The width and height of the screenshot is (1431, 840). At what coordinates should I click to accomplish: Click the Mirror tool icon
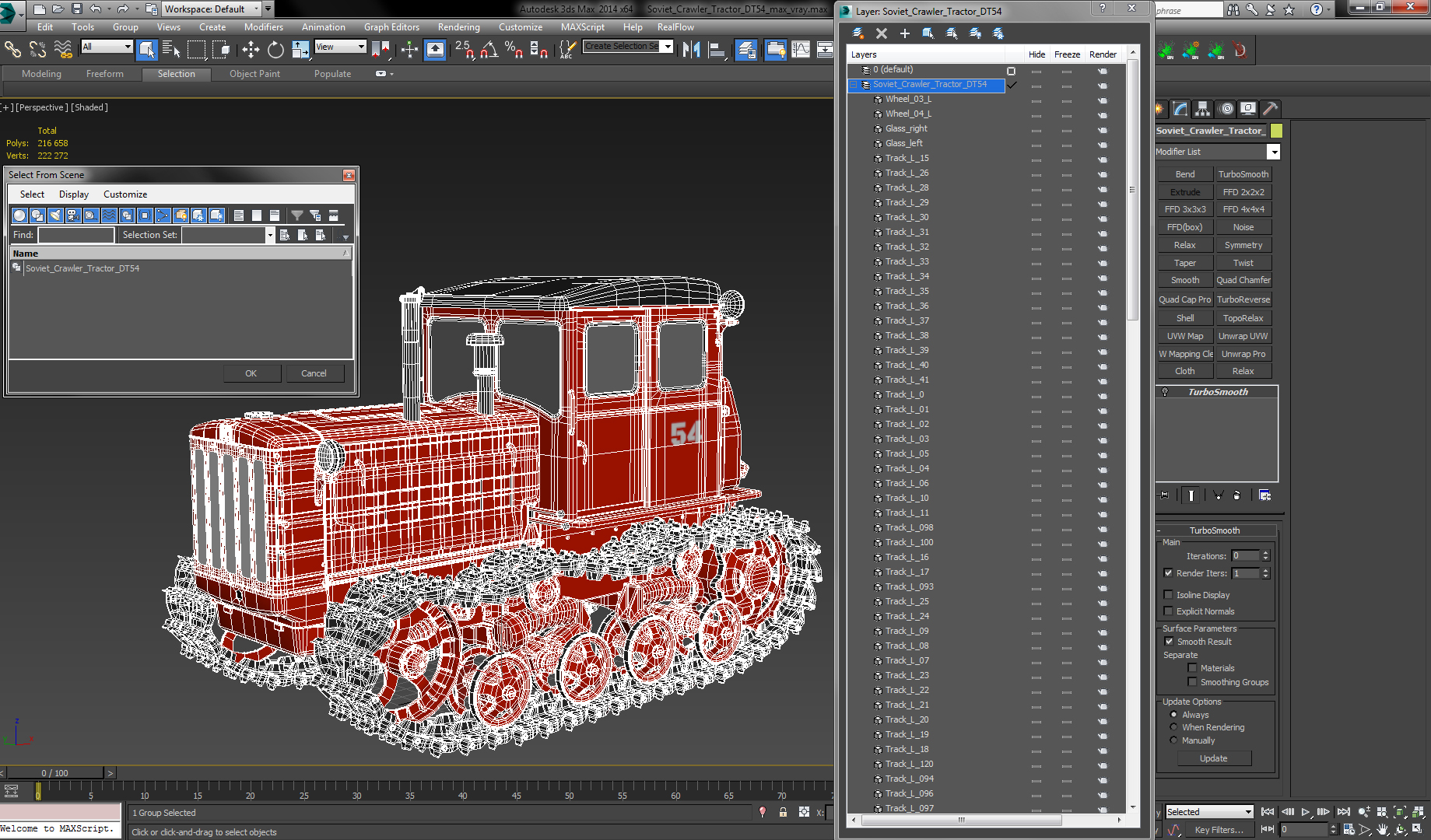(691, 50)
